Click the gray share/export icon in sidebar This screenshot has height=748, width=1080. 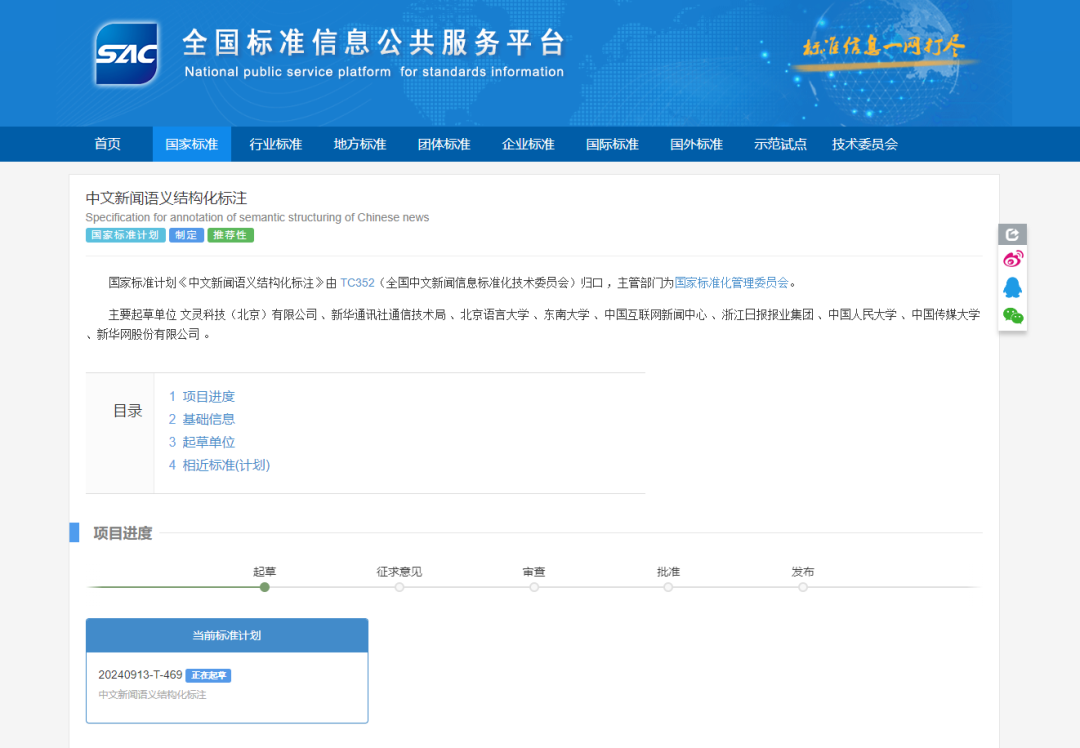coord(1013,233)
